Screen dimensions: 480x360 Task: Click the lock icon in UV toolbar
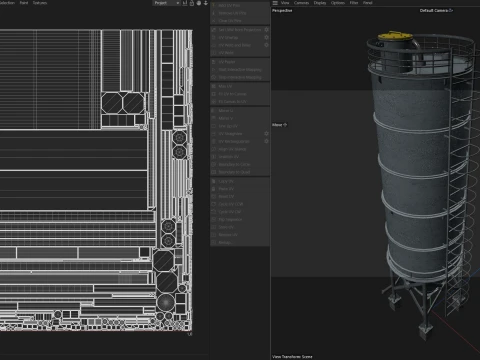pos(192,3)
